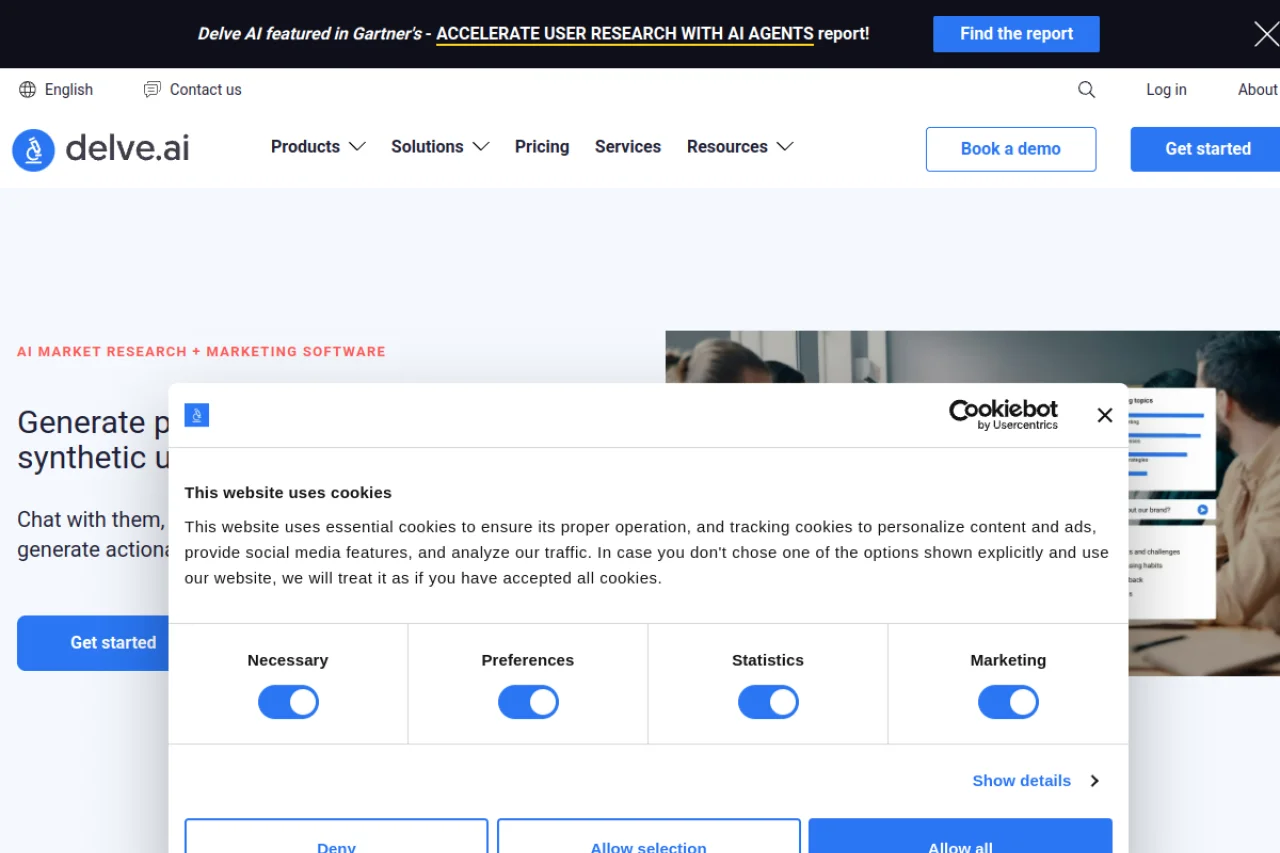Click 'This website uses cookies' heading

click(288, 492)
